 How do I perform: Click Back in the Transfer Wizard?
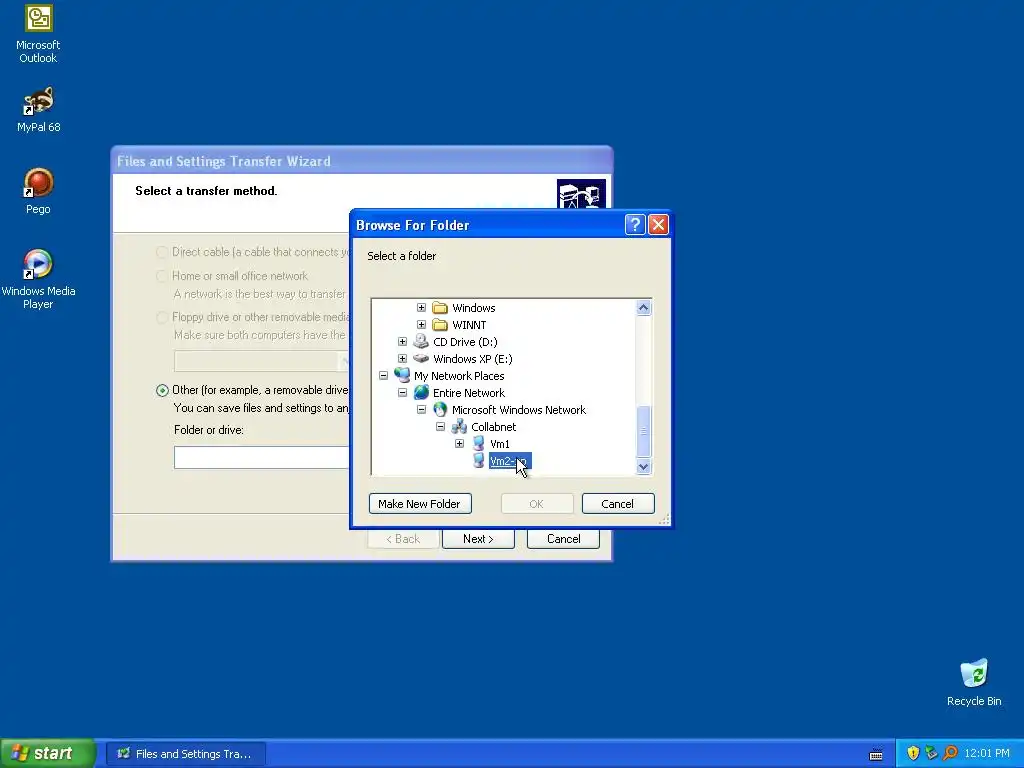(403, 539)
